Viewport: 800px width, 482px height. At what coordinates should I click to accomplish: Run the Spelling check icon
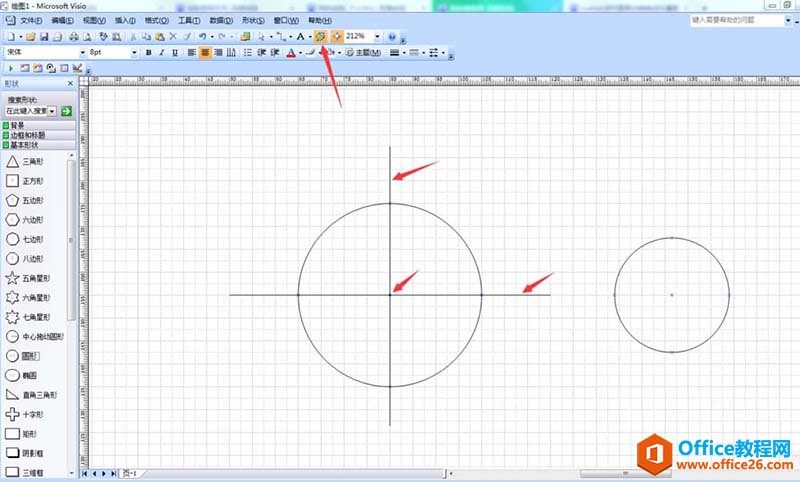pos(104,37)
